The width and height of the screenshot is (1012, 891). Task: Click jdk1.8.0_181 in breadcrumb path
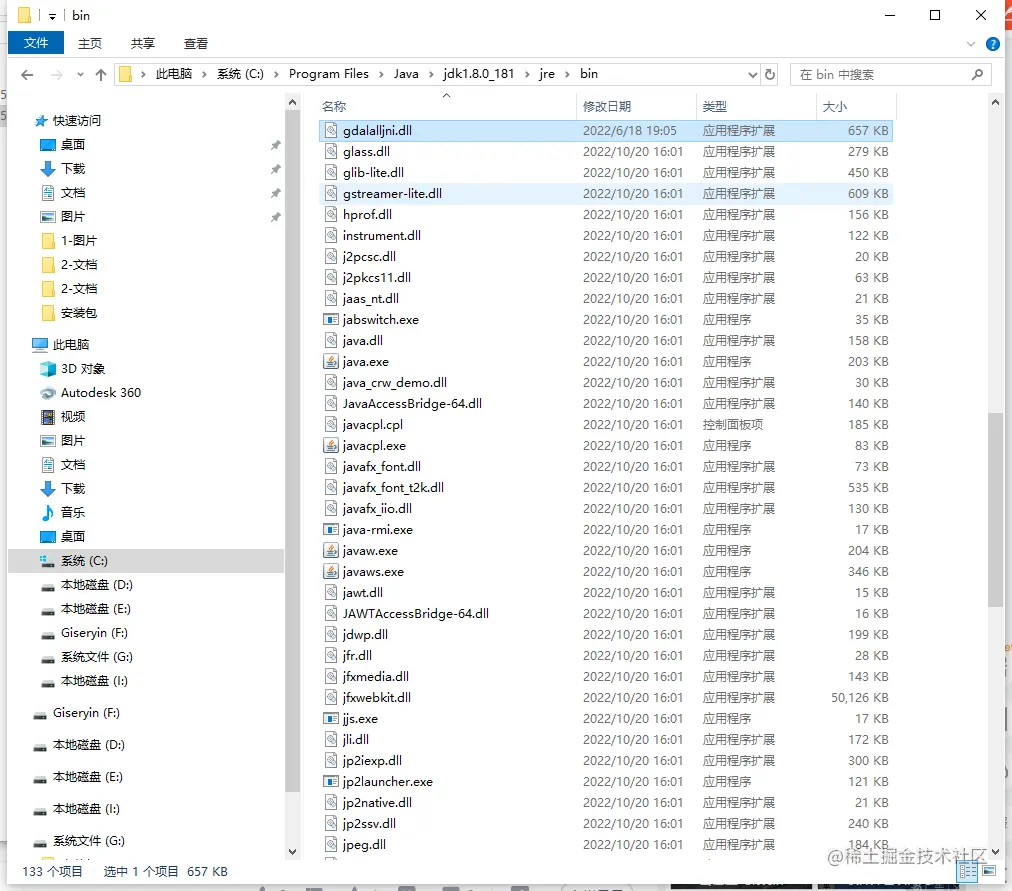(478, 74)
